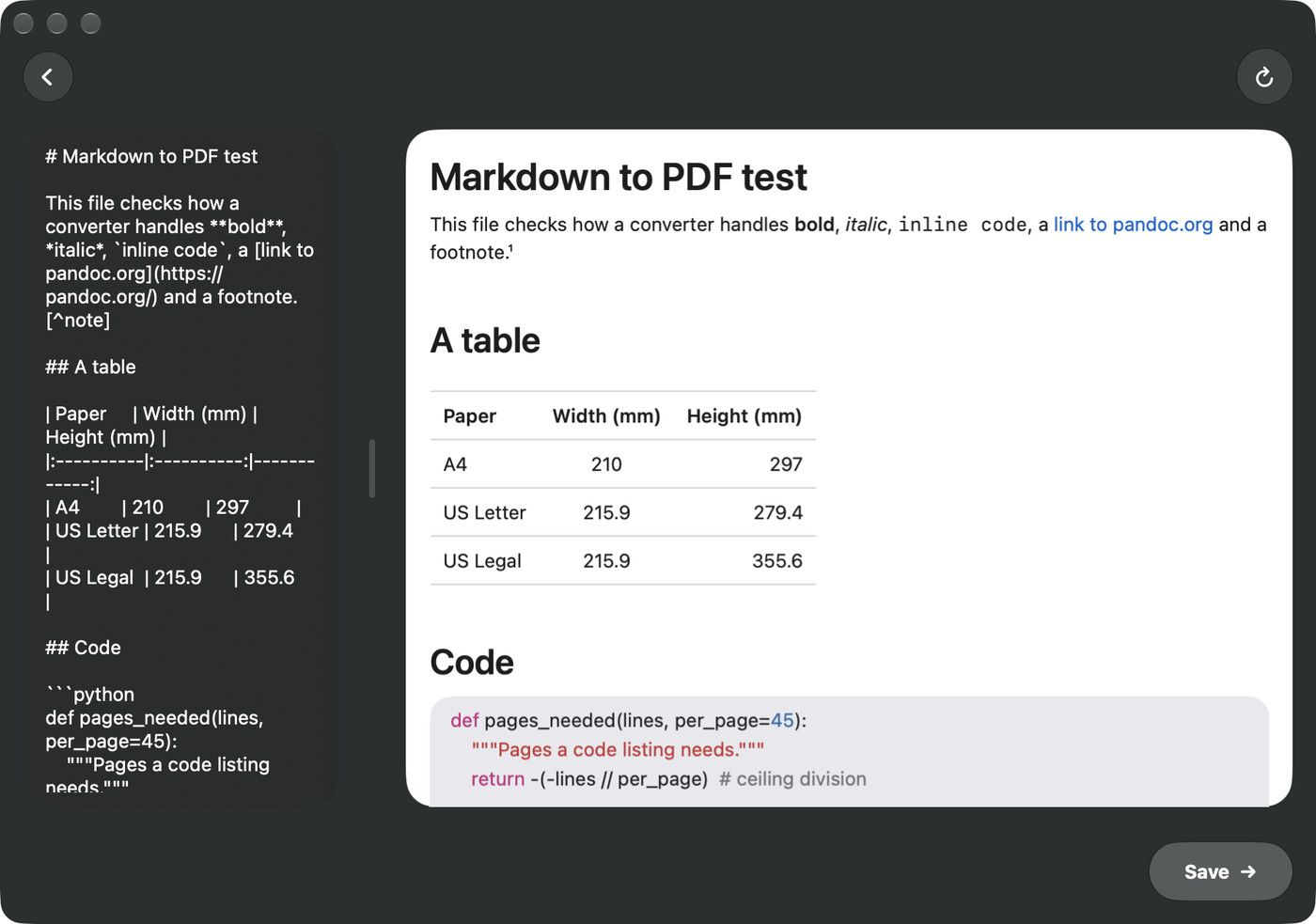
Task: Click the 'Height (mm)' column header
Action: [x=744, y=416]
